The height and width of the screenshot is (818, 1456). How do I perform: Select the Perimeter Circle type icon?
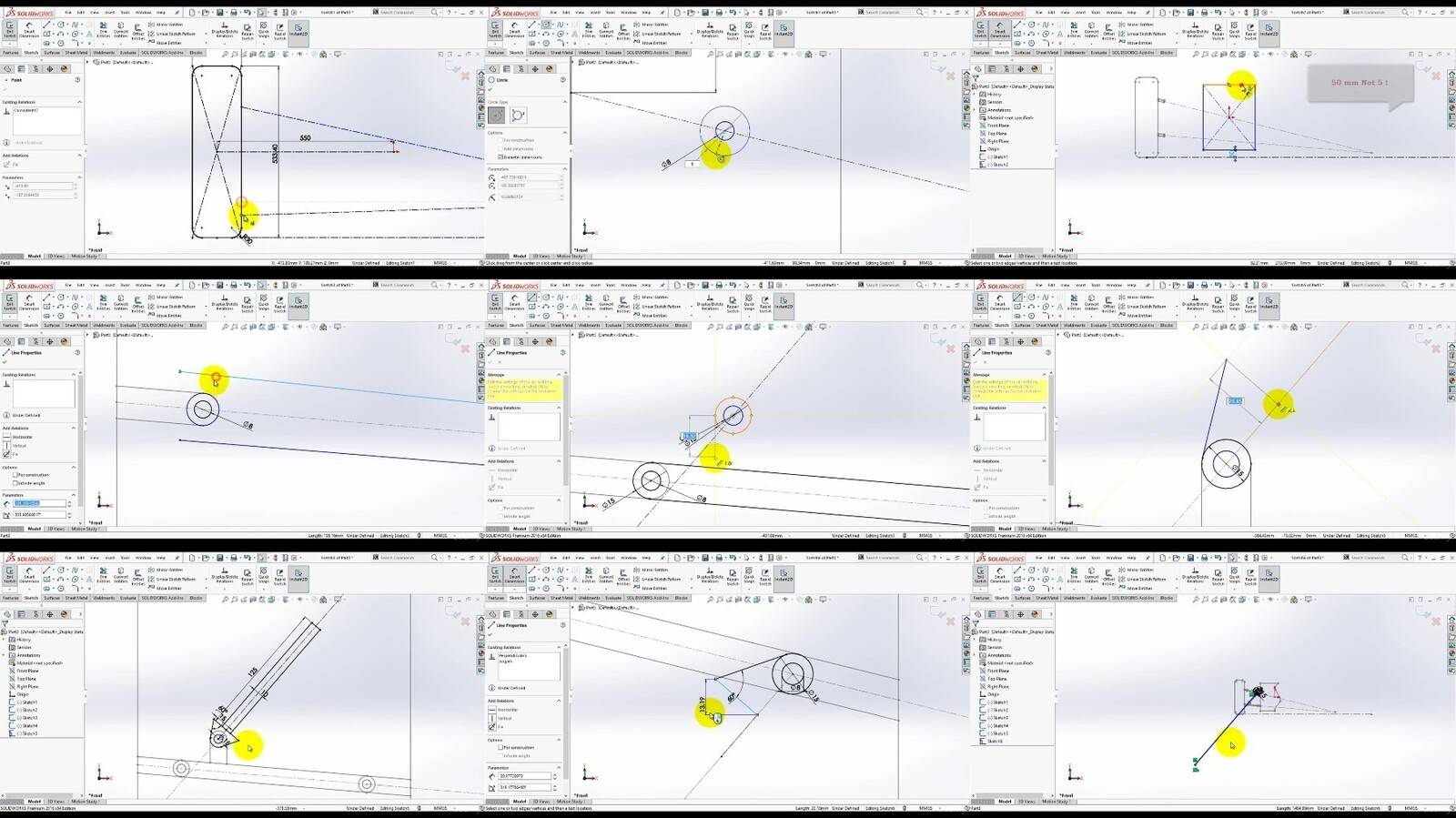point(518,116)
